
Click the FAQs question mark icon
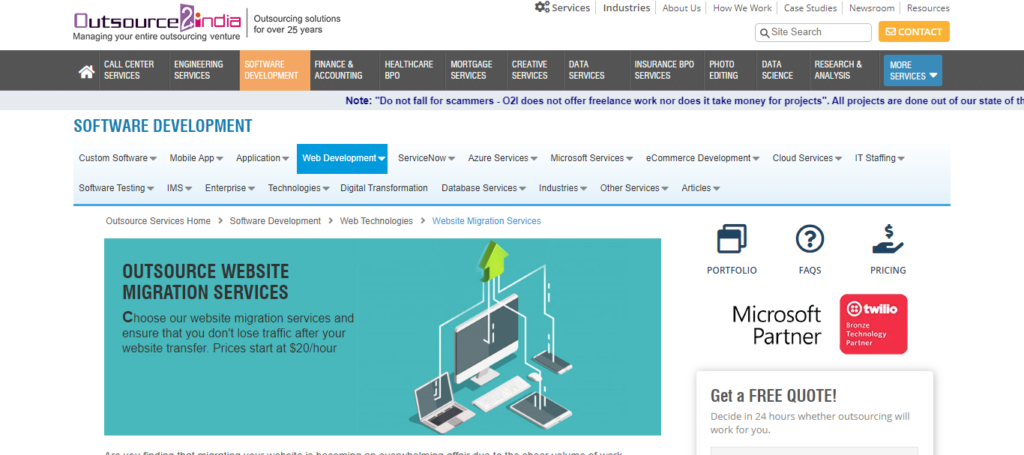[809, 240]
